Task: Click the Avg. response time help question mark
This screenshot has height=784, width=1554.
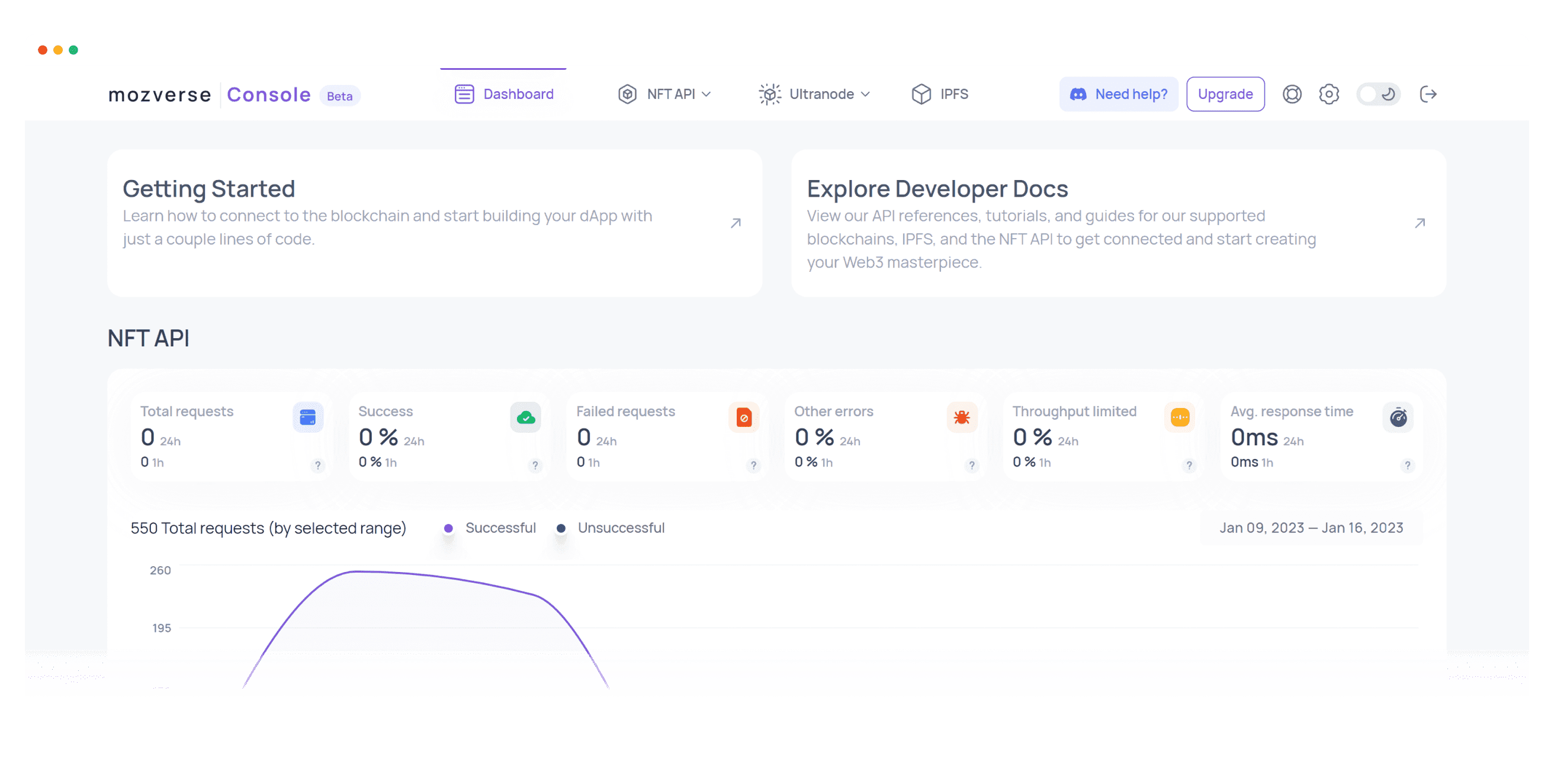Action: click(1407, 465)
